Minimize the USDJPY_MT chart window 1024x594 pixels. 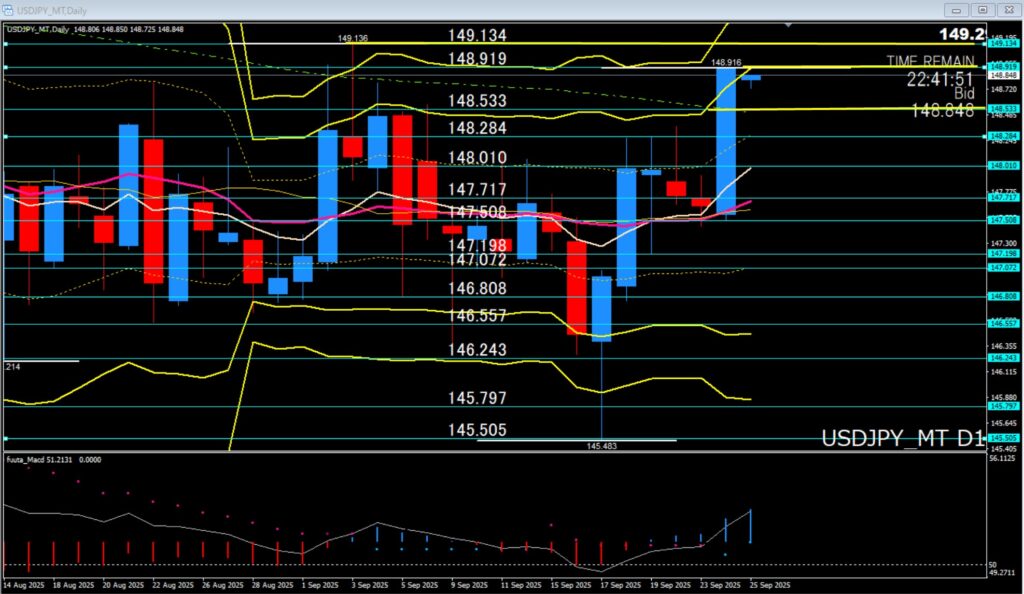click(958, 9)
